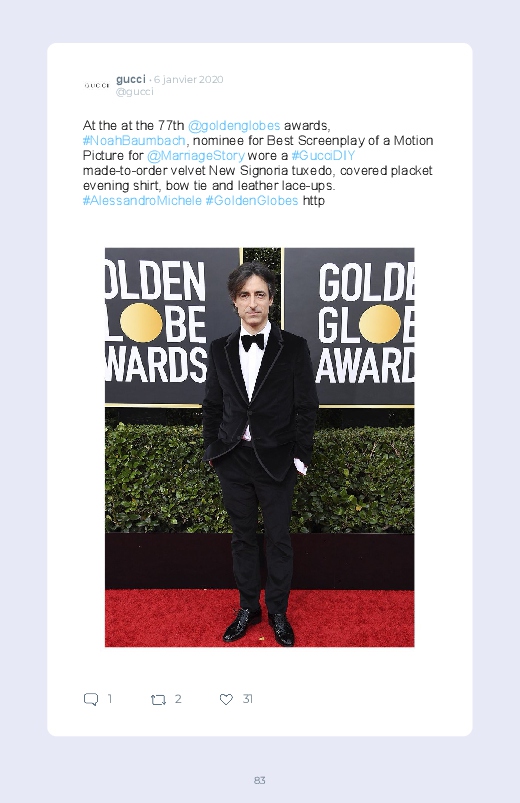Click the 6 janvier 2020 date

[x=189, y=79]
